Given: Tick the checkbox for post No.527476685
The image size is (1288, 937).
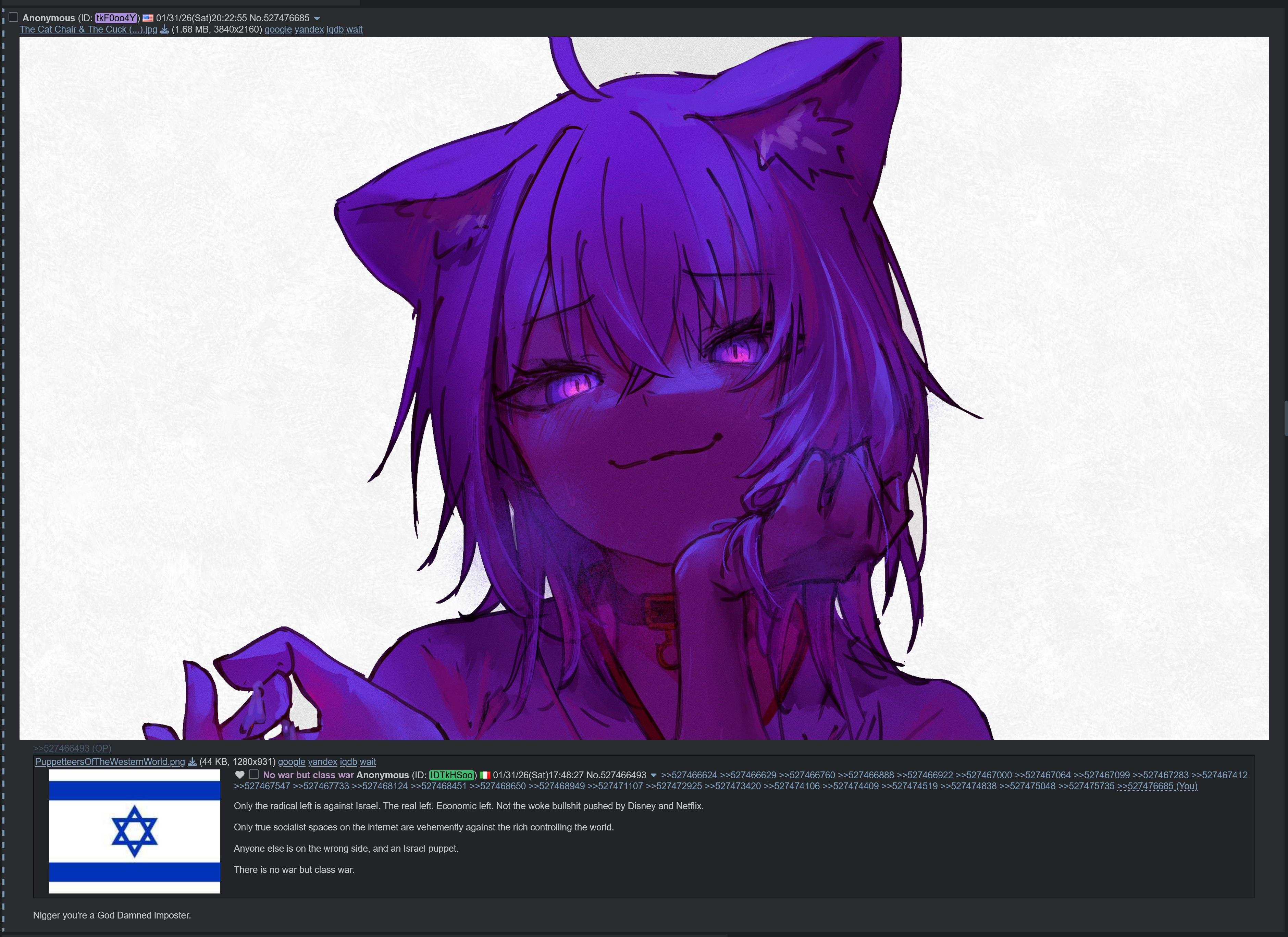Looking at the screenshot, I should [14, 17].
